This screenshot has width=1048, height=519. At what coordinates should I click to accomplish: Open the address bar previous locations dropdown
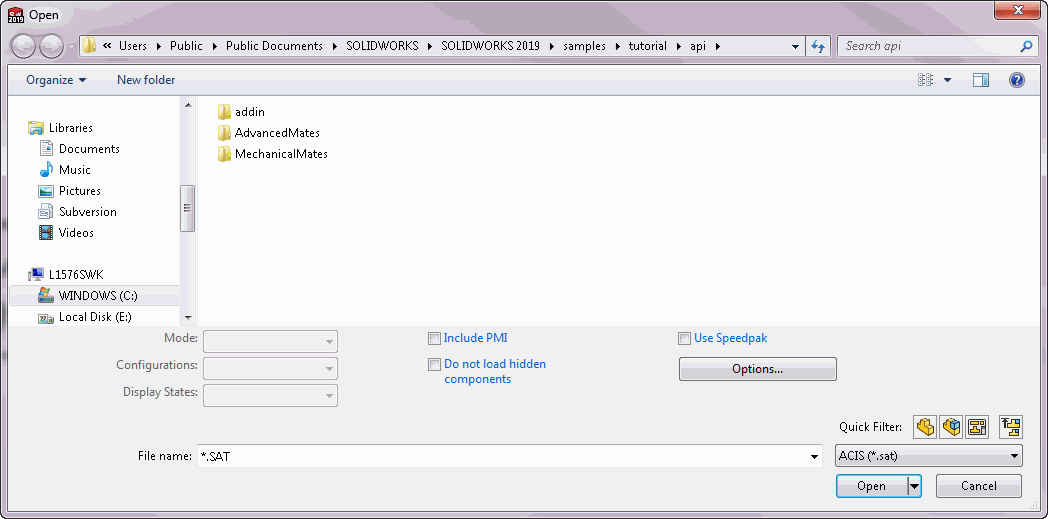point(795,47)
